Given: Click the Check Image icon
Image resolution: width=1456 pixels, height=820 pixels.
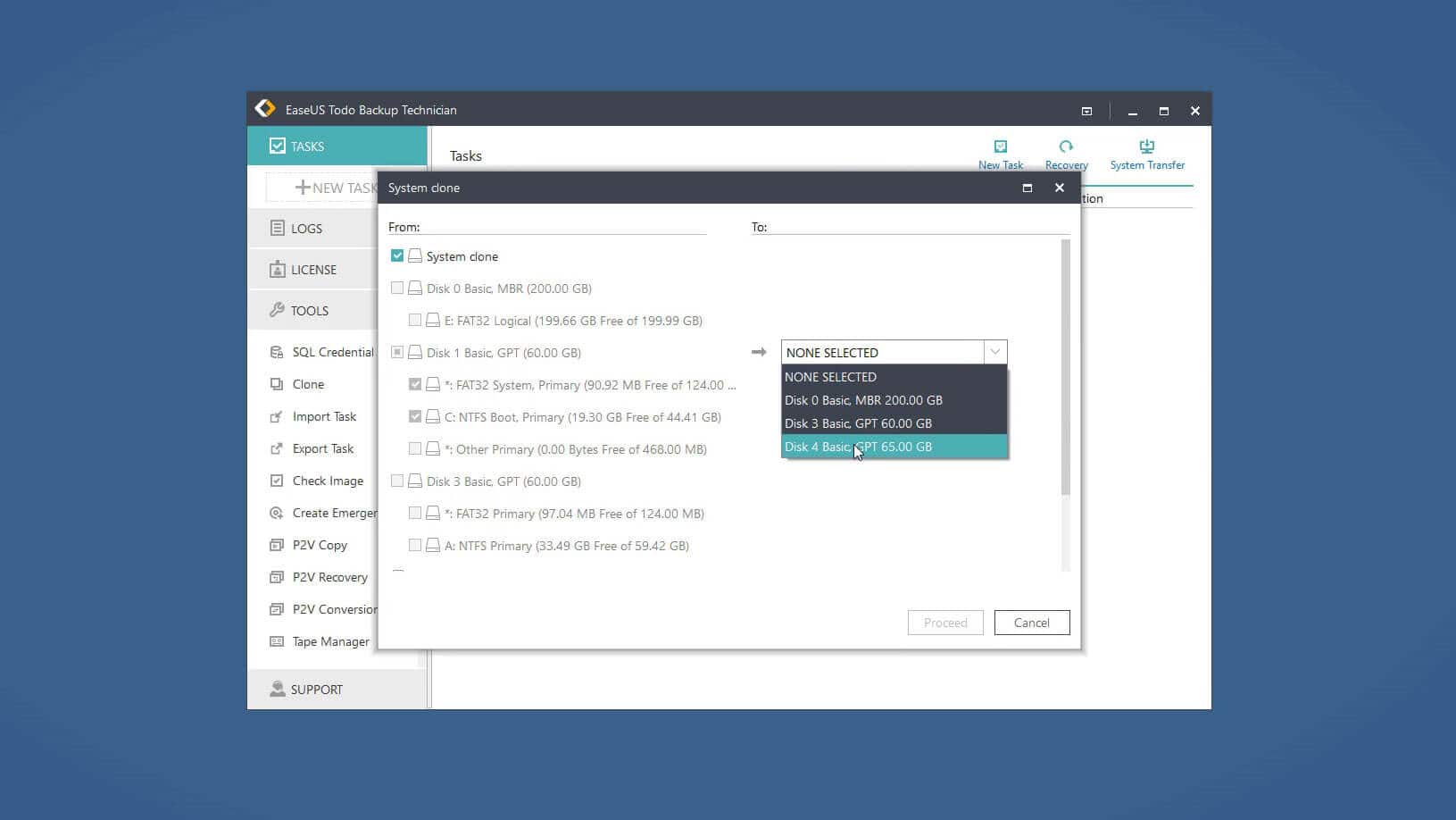Looking at the screenshot, I should pos(277,481).
